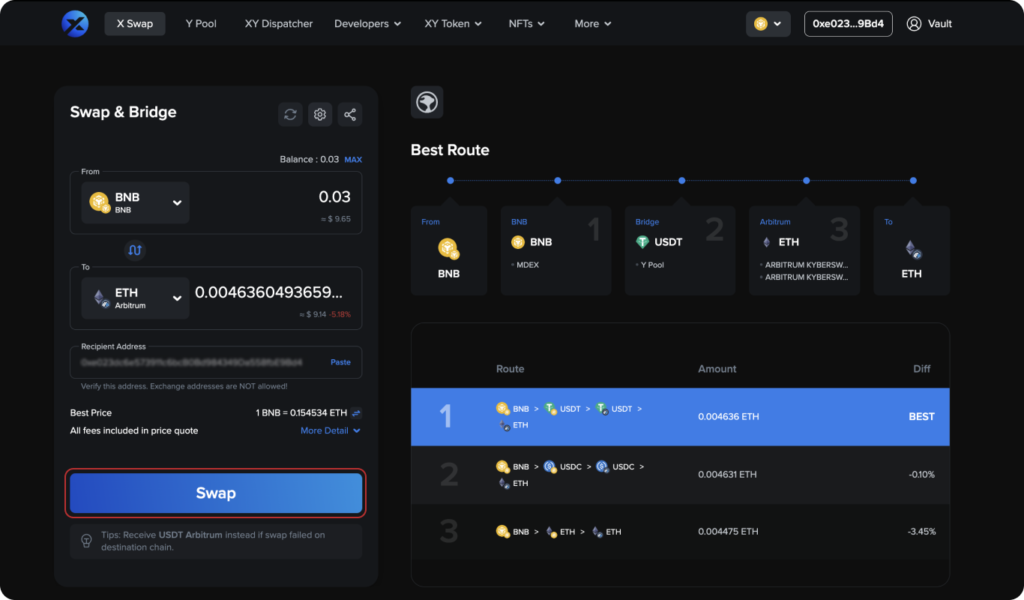Viewport: 1024px width, 600px height.
Task: Click the blue Swap button
Action: click(216, 493)
